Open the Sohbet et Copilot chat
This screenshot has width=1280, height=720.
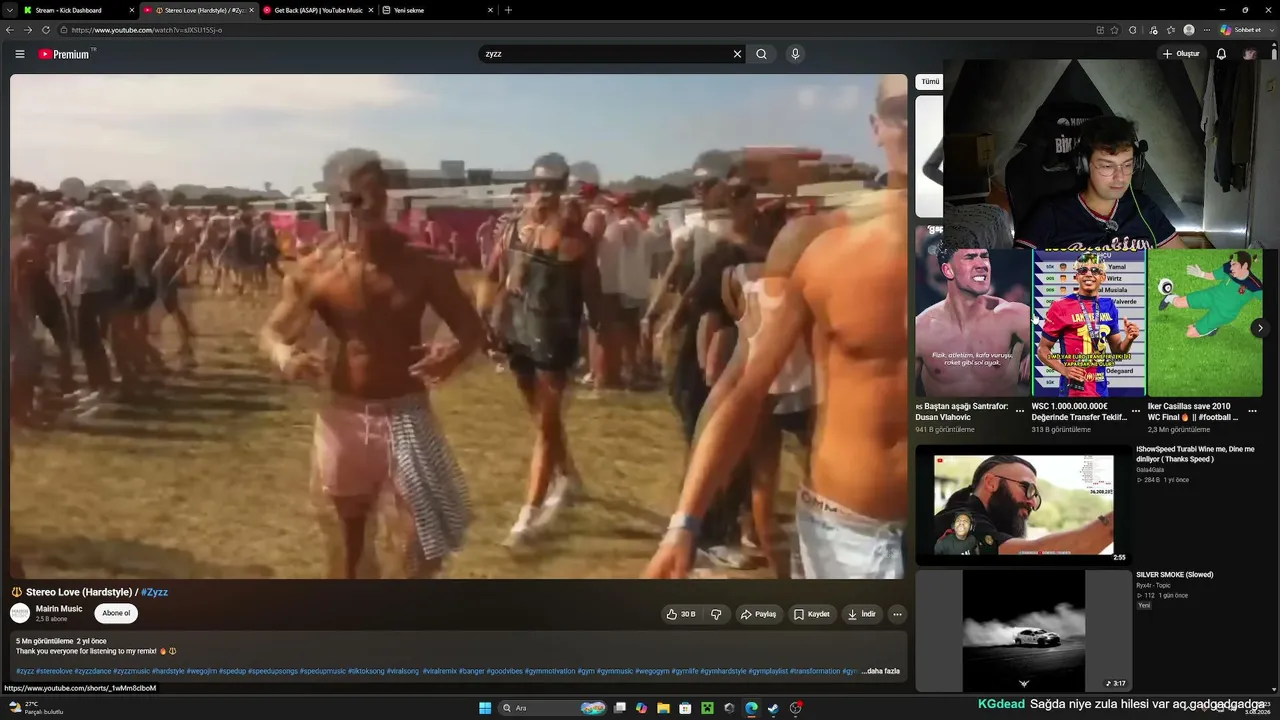pyautogui.click(x=1240, y=30)
